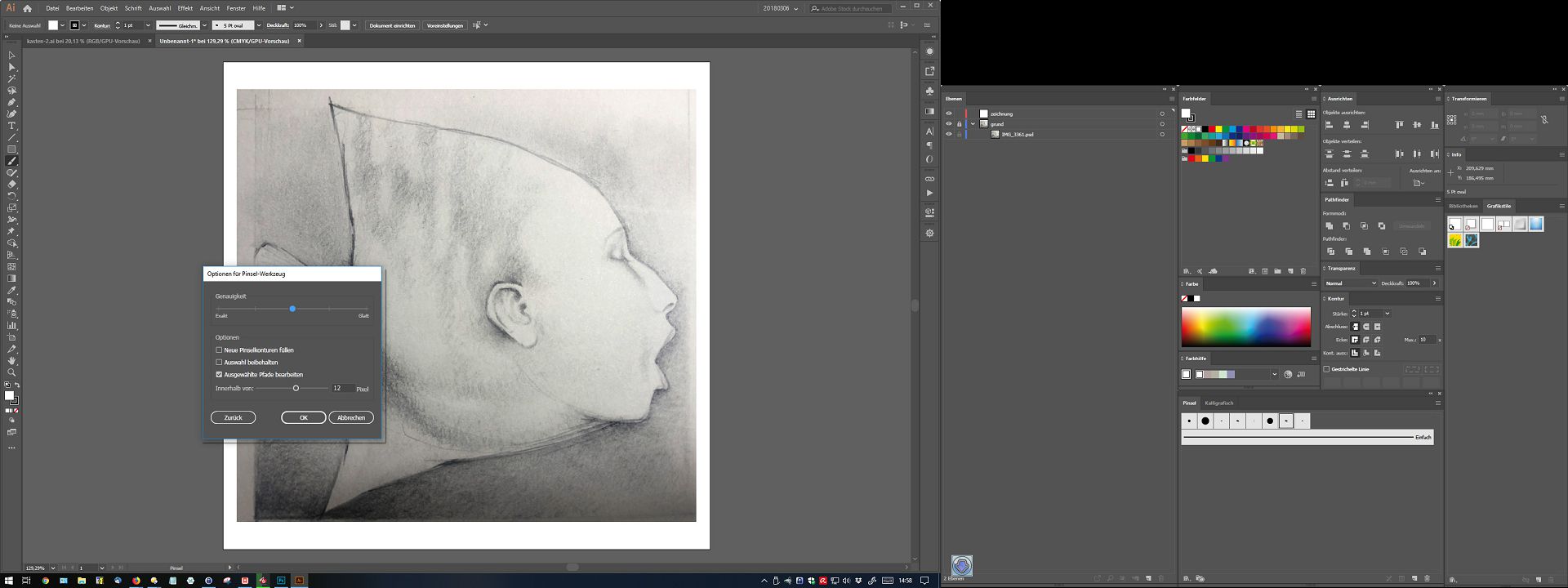Switch swatches to thumbnail grid view
Screen dimensions: 1568x588
1311,114
